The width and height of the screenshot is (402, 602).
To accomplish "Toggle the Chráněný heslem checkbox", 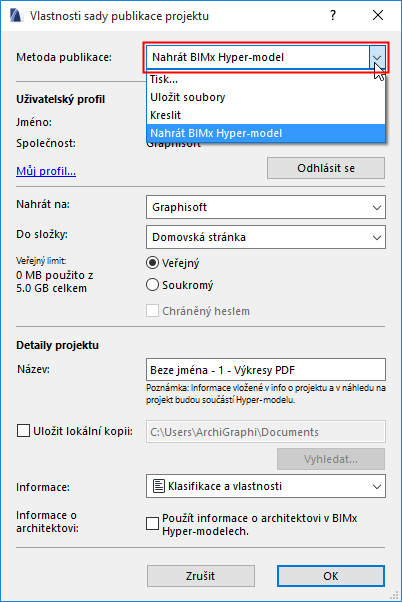I will [x=152, y=311].
